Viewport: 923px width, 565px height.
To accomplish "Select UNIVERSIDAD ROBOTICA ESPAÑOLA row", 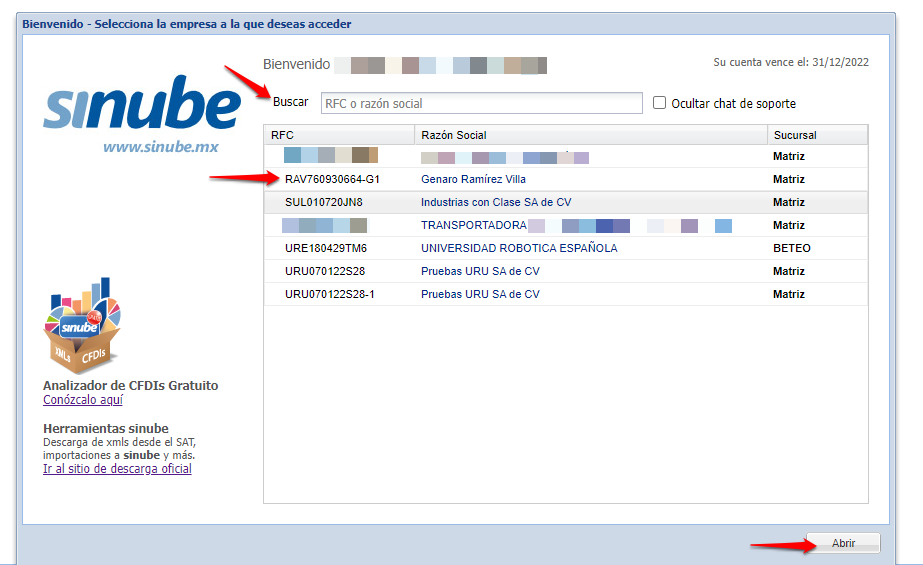I will click(519, 248).
